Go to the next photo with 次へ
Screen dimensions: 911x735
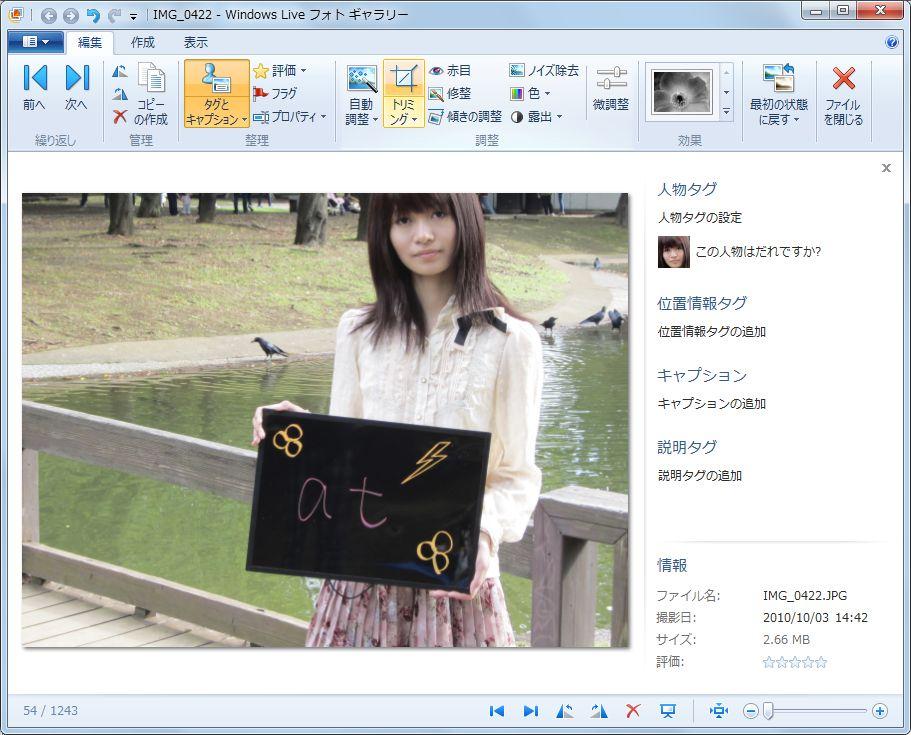coord(77,88)
